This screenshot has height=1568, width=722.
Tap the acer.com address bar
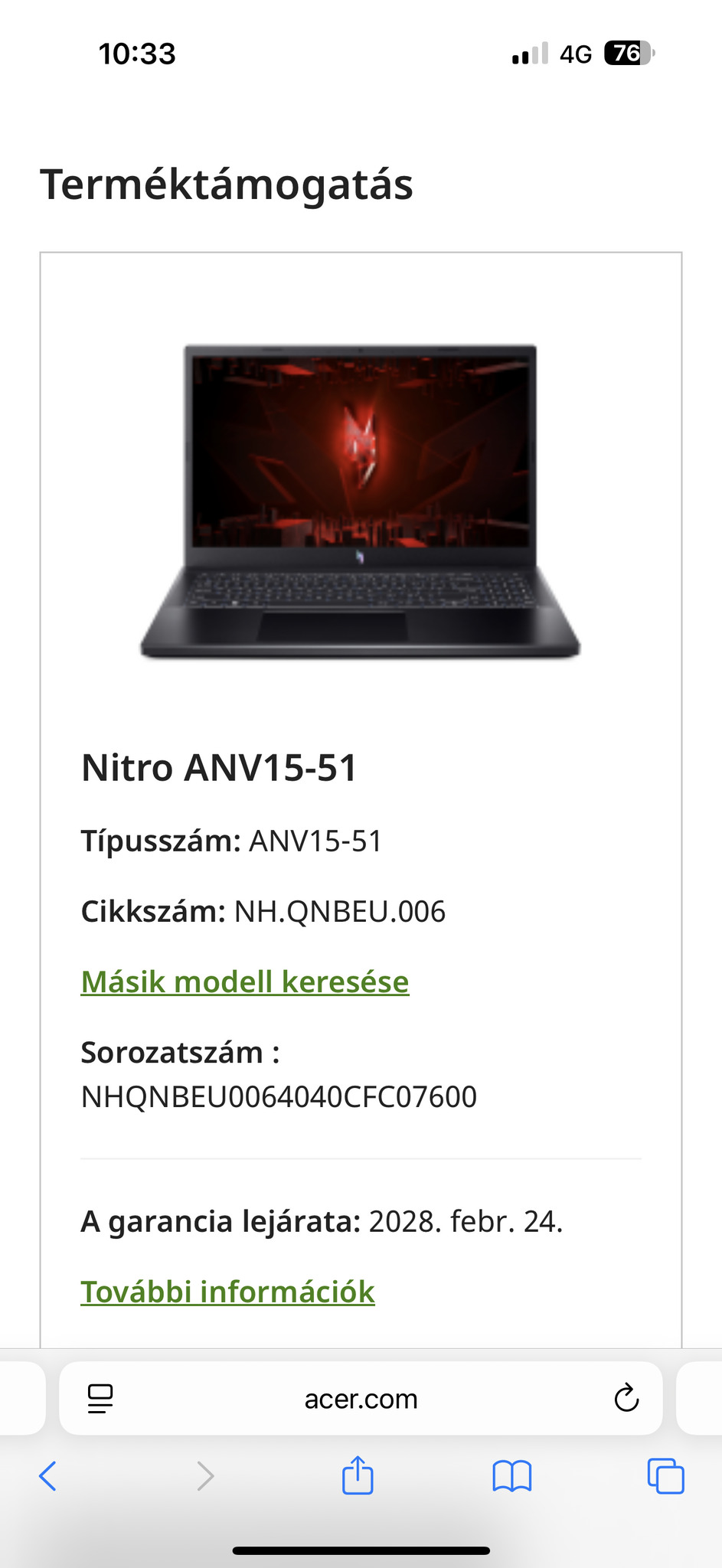click(x=361, y=1398)
